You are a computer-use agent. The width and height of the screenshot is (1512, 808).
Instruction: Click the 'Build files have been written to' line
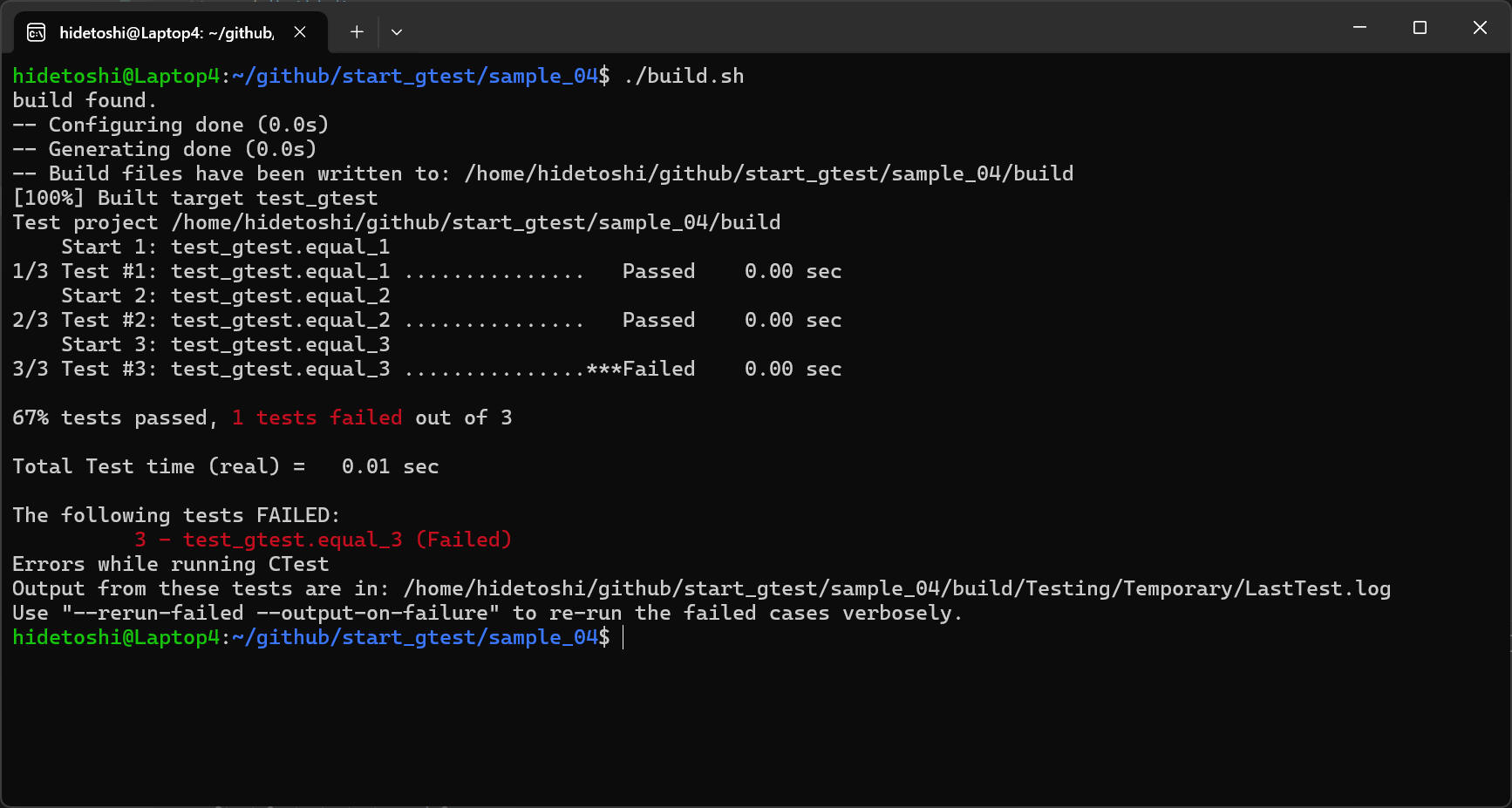point(543,173)
